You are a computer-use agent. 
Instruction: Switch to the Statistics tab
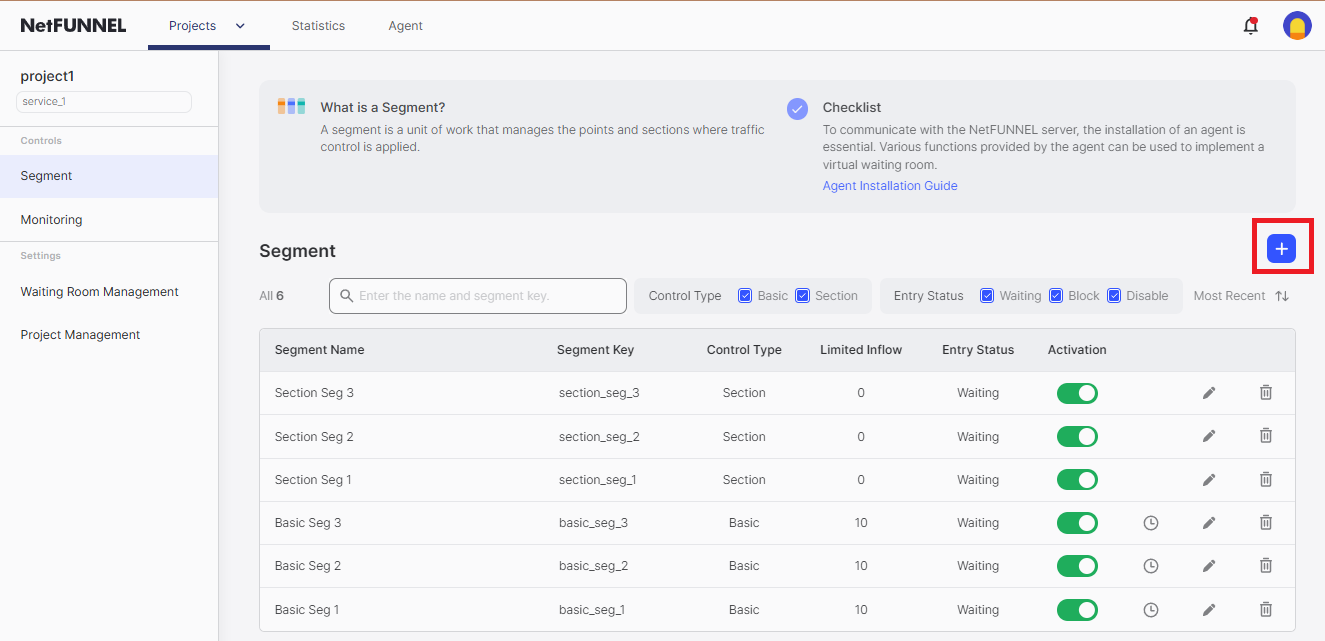pos(318,26)
